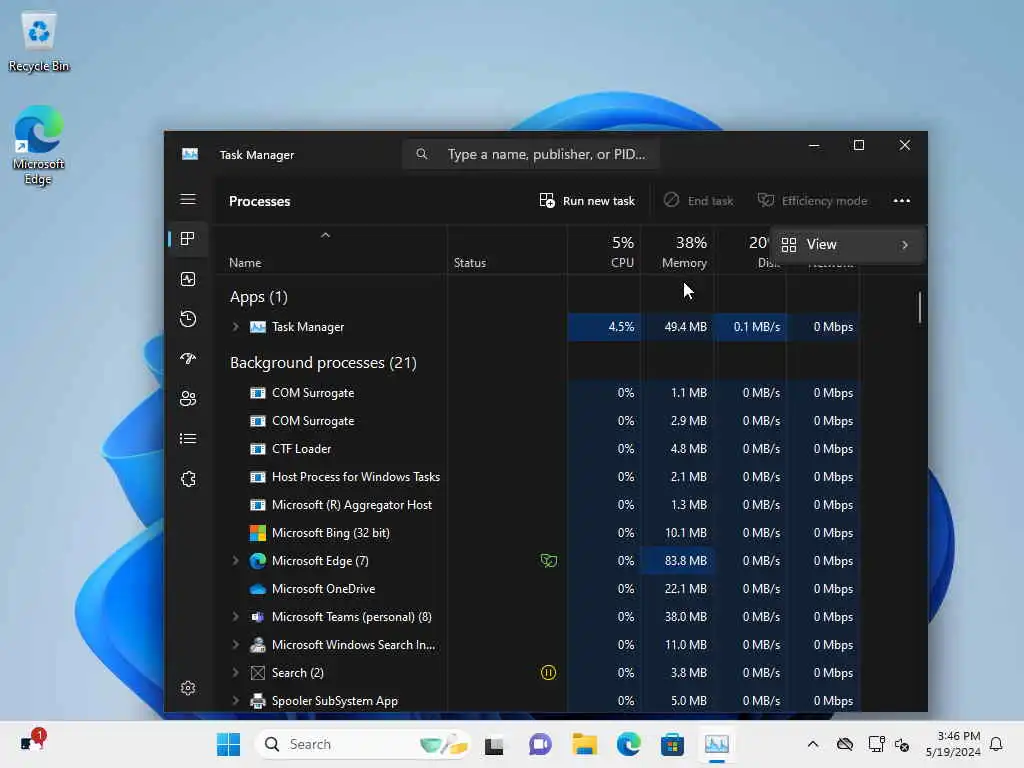Open the Services puzzle sidebar icon

[x=188, y=479]
